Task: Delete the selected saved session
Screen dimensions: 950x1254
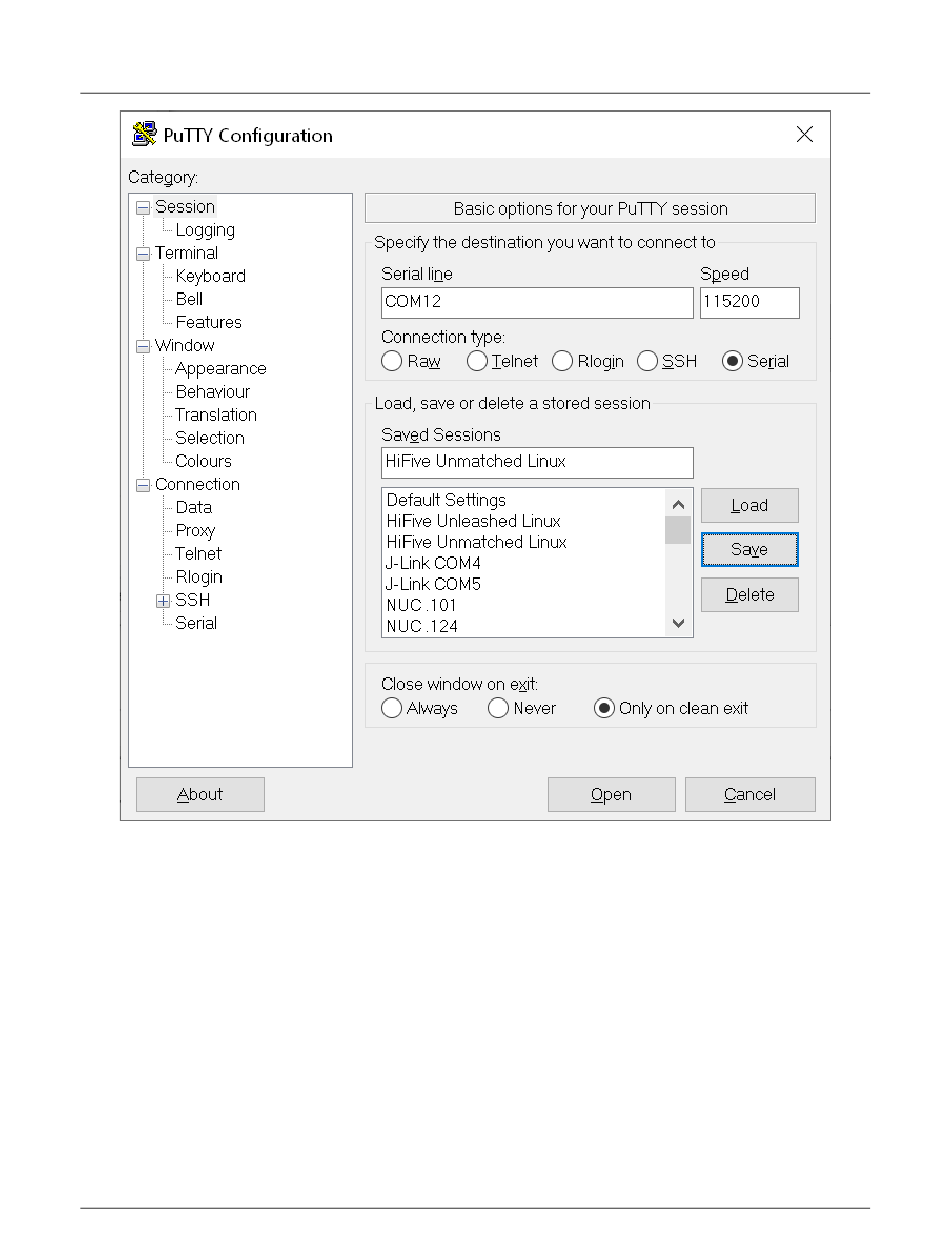Action: [x=749, y=595]
